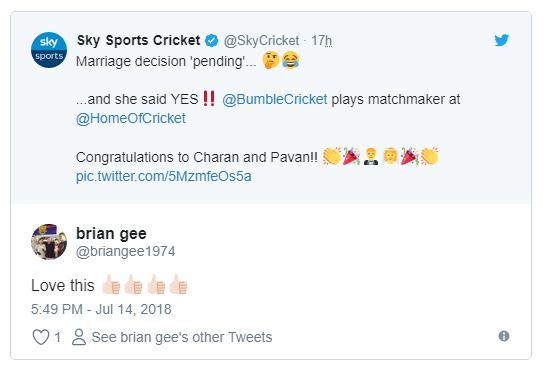Click the Love this tweet text
This screenshot has height=367, width=544.
pyautogui.click(x=63, y=286)
